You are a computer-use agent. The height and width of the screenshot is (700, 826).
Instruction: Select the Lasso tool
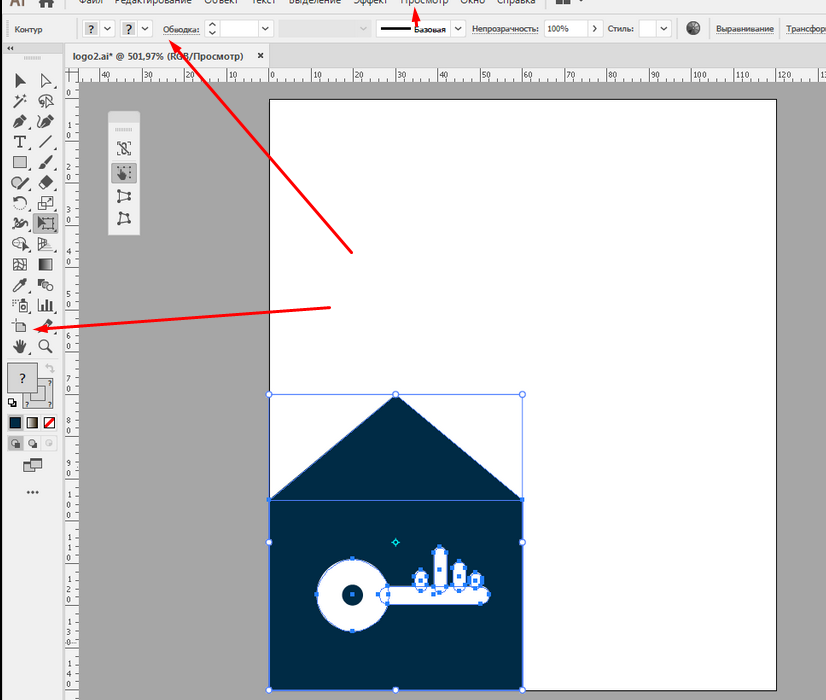(45, 101)
